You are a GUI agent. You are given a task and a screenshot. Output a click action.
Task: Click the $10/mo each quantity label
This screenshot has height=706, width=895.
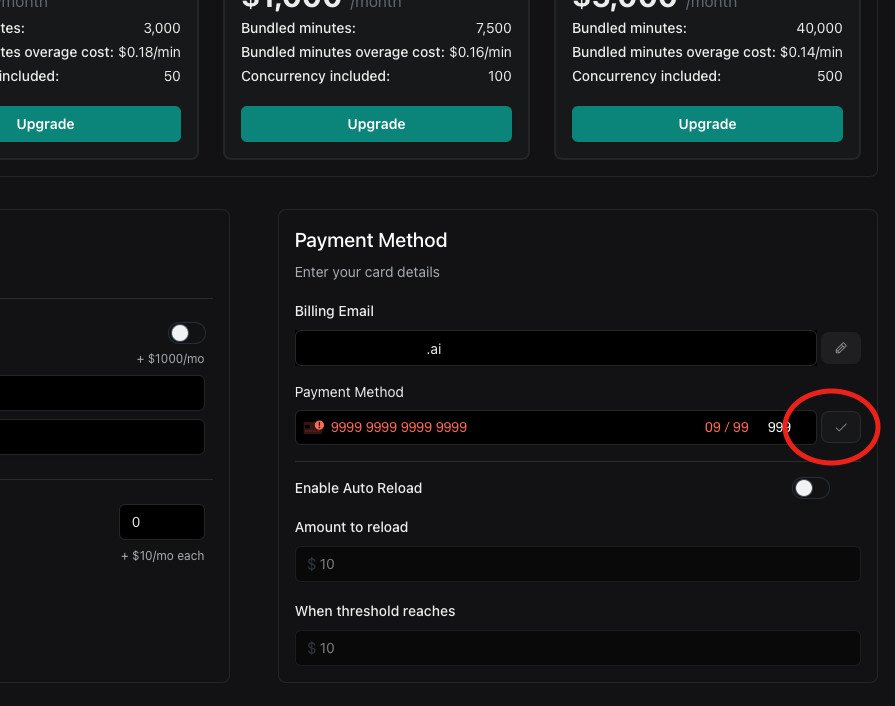pos(162,555)
